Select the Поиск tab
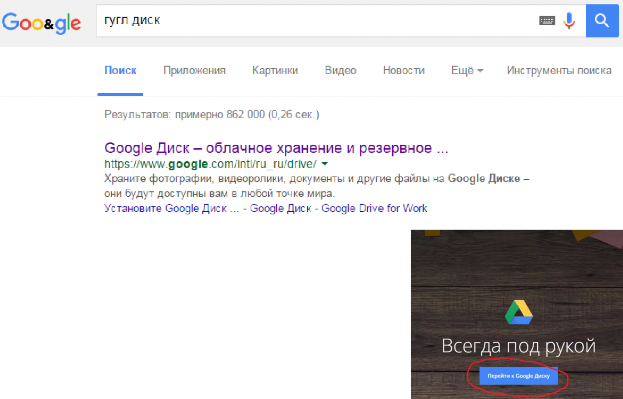The image size is (623, 399). pyautogui.click(x=120, y=70)
